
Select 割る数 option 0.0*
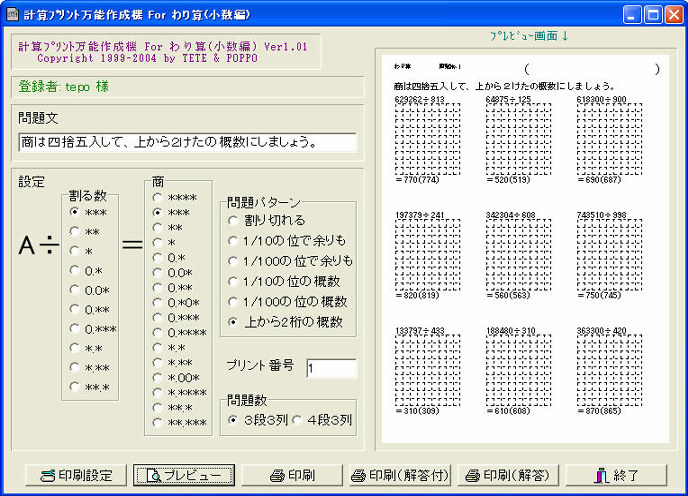point(90,290)
